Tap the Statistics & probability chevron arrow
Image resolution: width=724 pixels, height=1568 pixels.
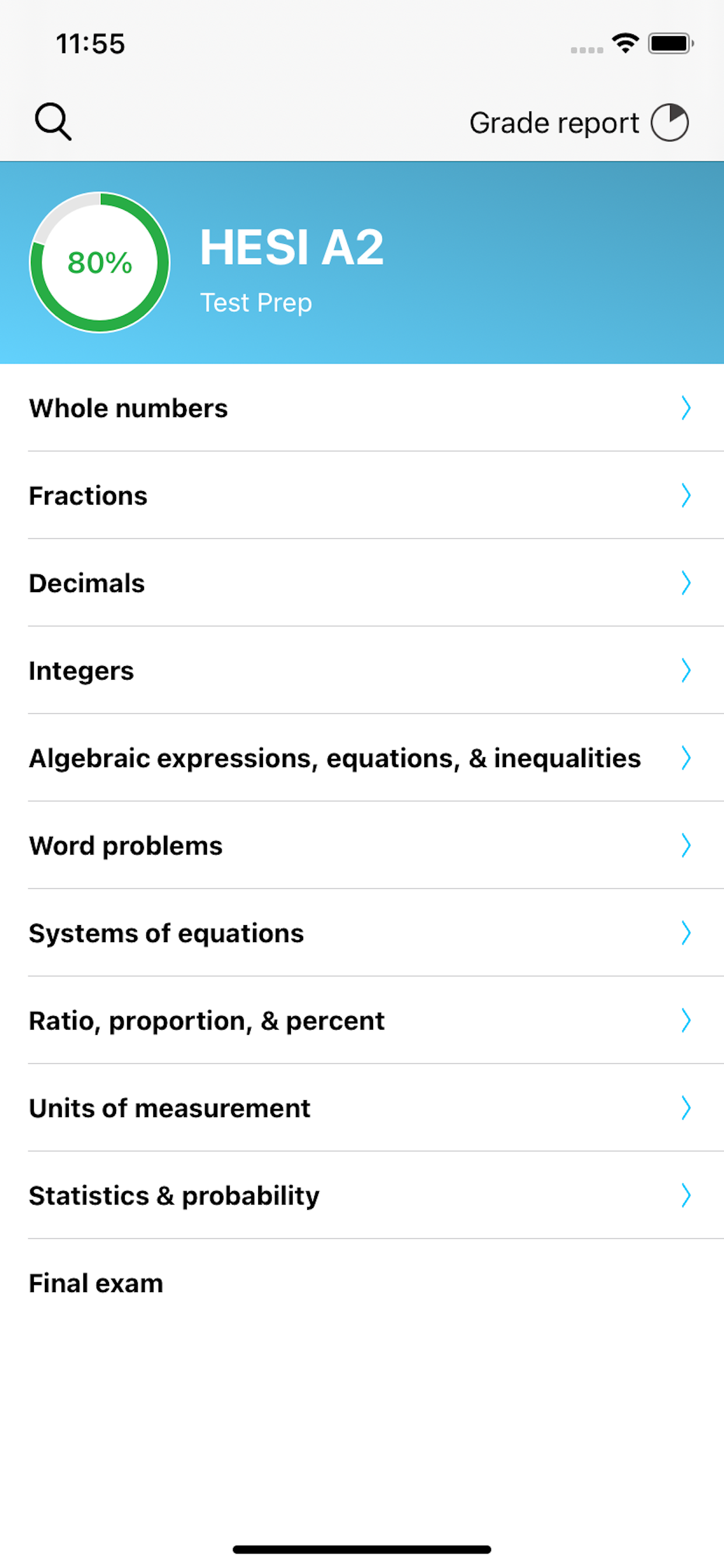pos(686,1196)
